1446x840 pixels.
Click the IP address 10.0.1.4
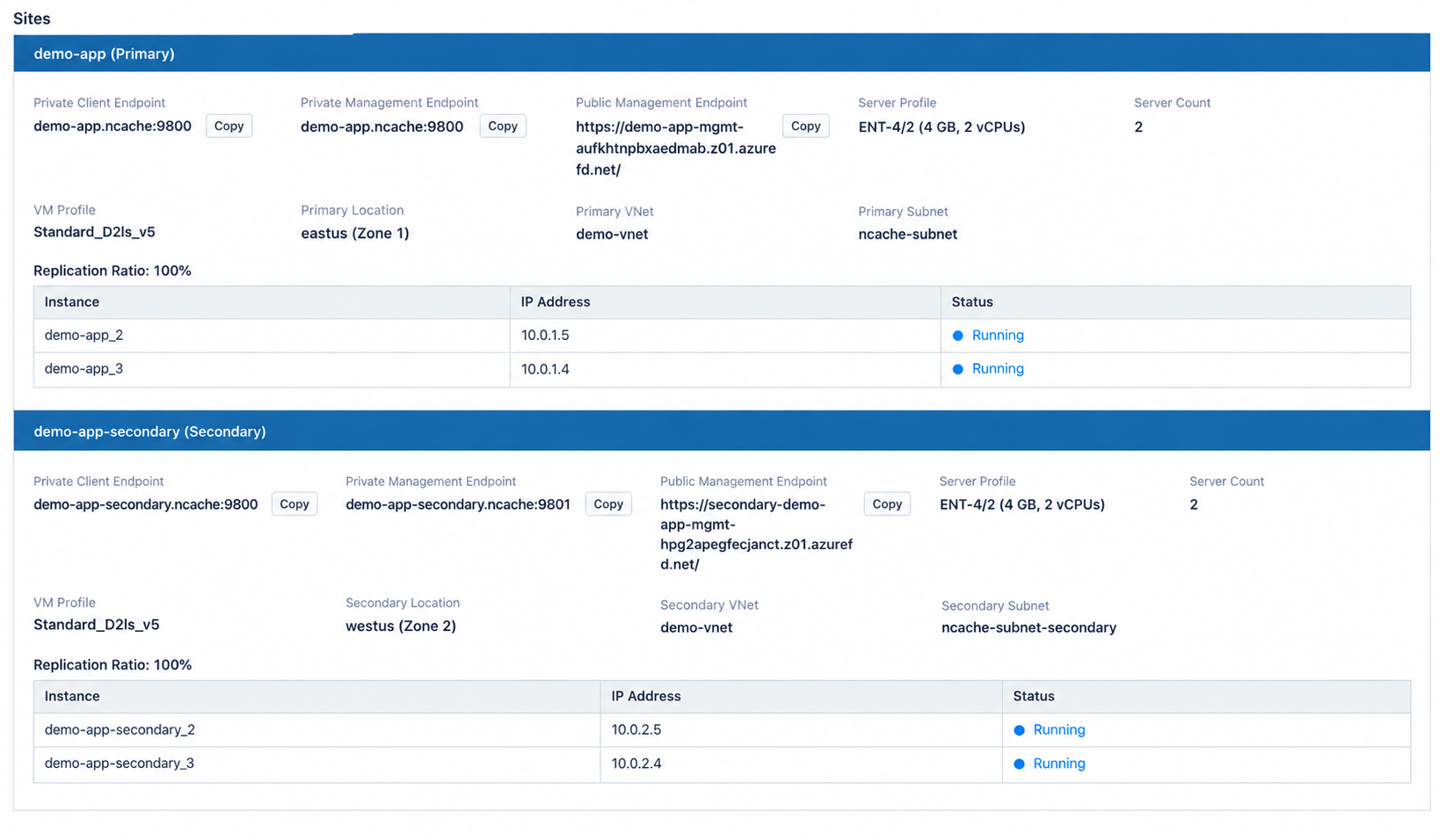point(545,369)
